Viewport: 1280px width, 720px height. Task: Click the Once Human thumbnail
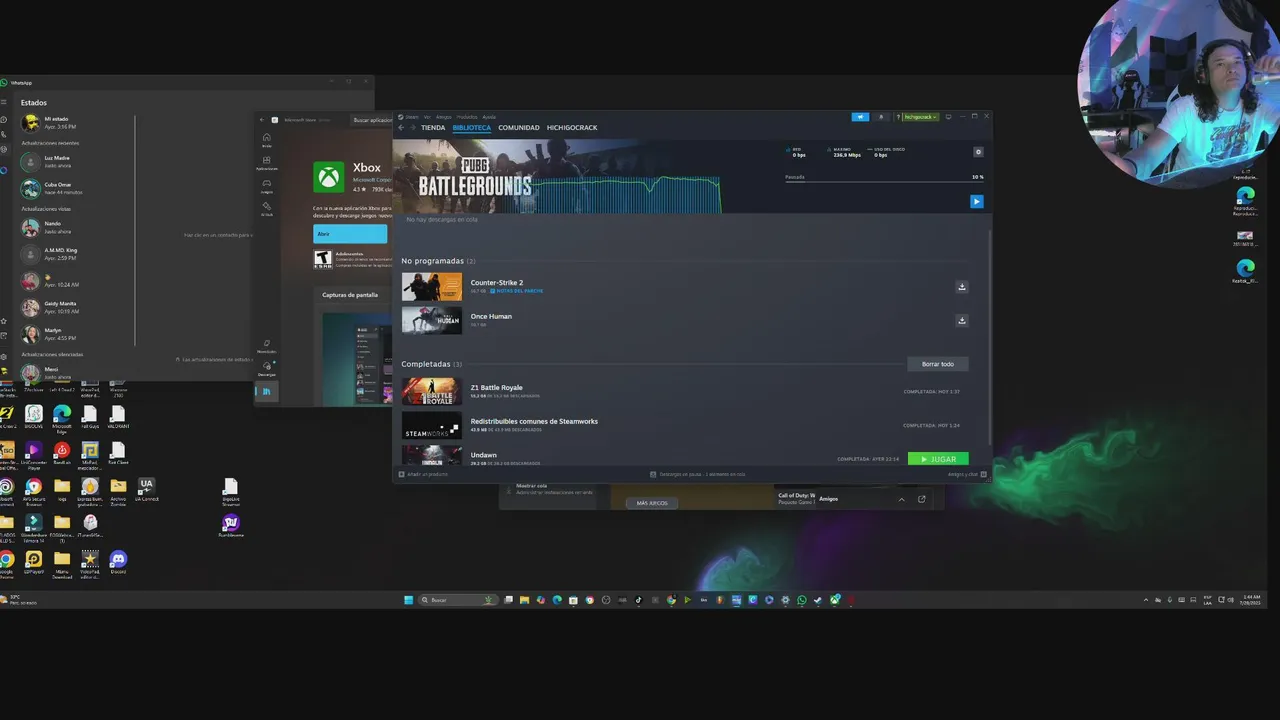432,320
